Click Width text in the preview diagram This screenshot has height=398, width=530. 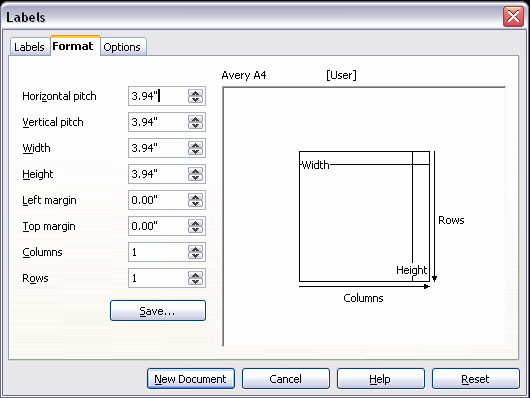315,165
